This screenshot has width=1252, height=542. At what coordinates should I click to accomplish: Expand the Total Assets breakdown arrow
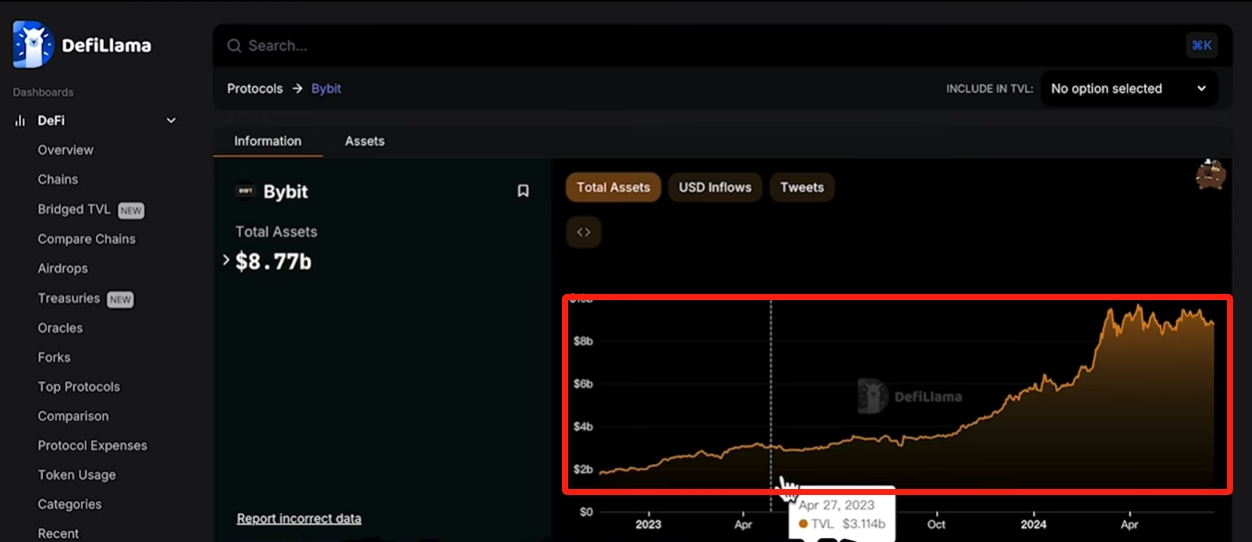click(226, 260)
